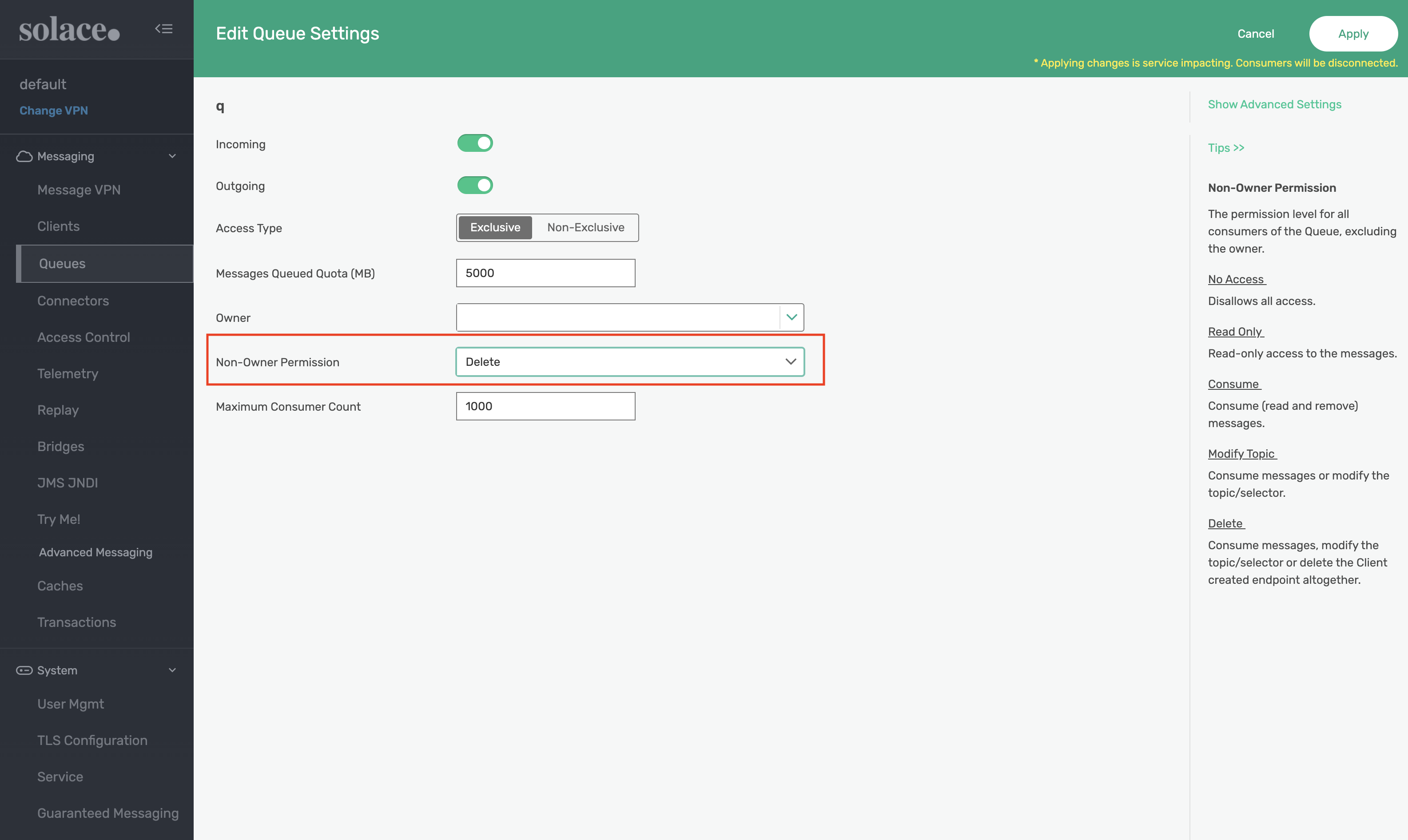The image size is (1408, 840).
Task: Open Queues in the sidebar
Action: [62, 264]
